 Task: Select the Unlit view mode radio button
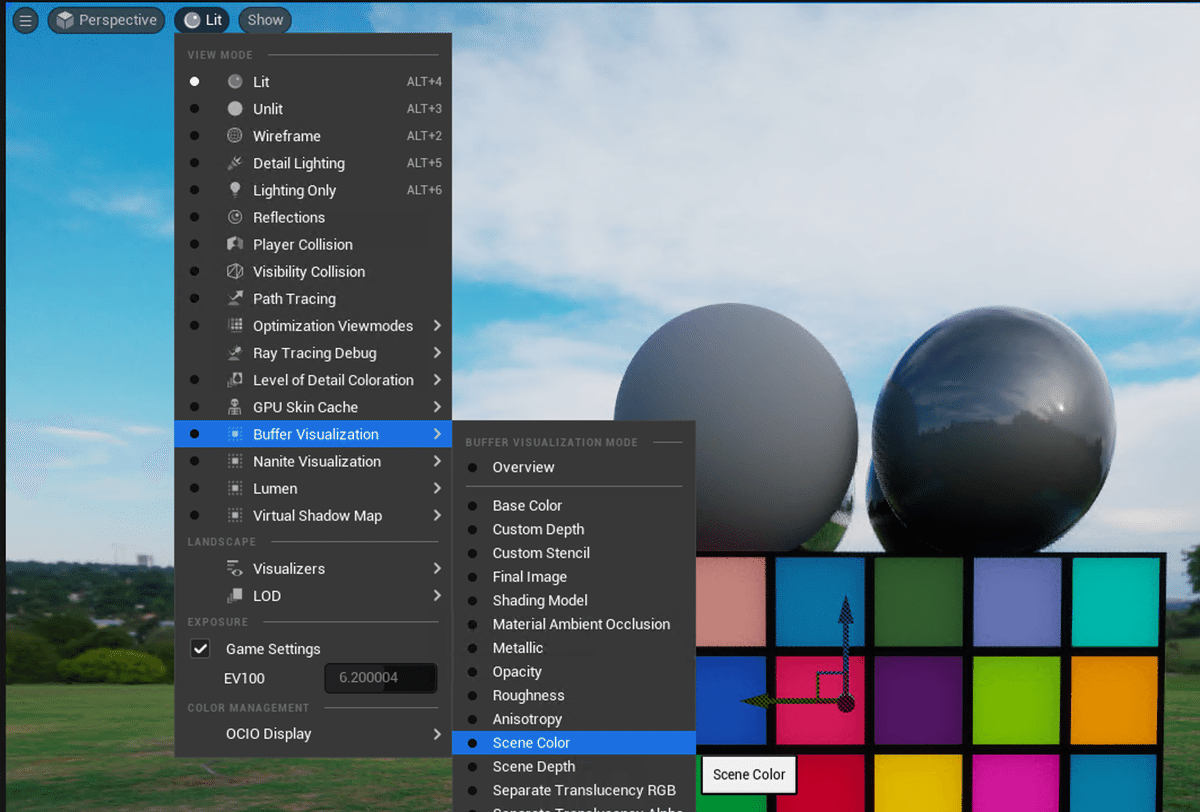pyautogui.click(x=194, y=108)
